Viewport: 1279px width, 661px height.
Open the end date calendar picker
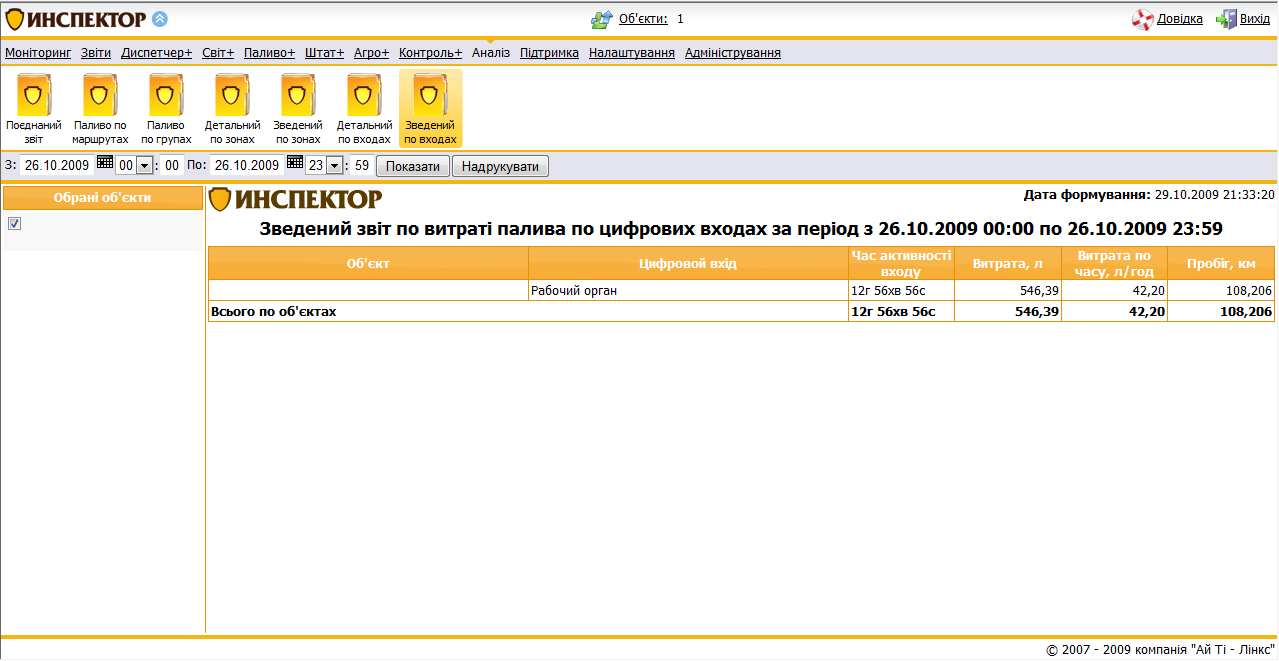coord(294,163)
